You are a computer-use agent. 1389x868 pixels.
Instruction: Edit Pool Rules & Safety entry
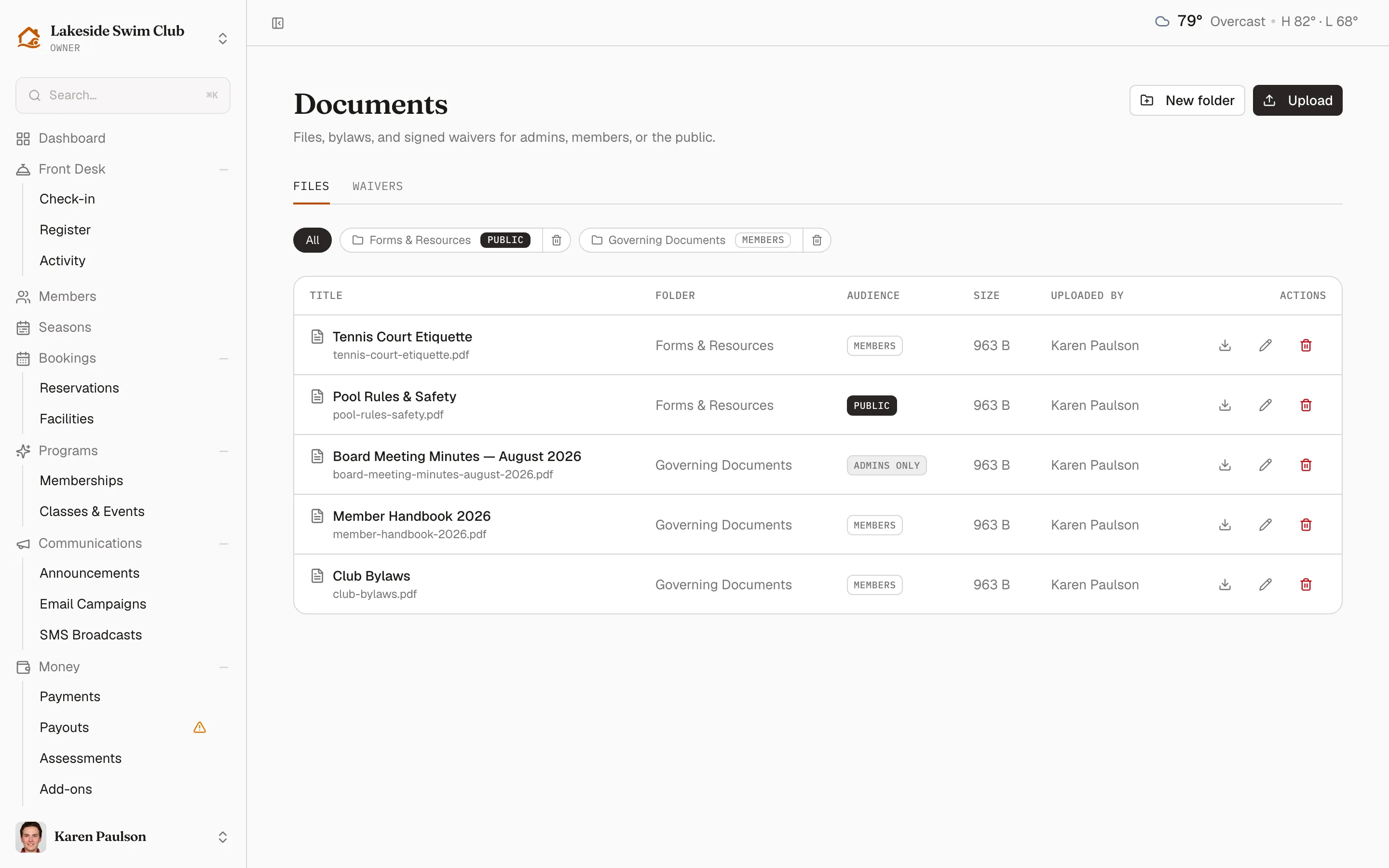tap(1266, 405)
